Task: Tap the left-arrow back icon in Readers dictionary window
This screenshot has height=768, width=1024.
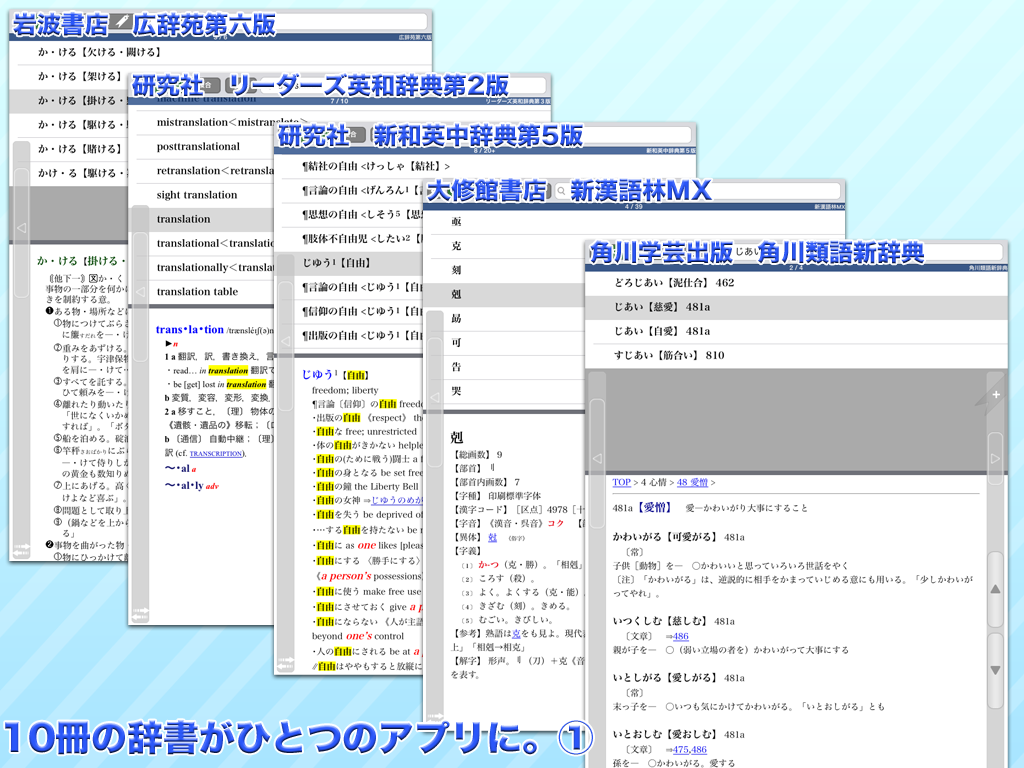Action: [x=140, y=292]
